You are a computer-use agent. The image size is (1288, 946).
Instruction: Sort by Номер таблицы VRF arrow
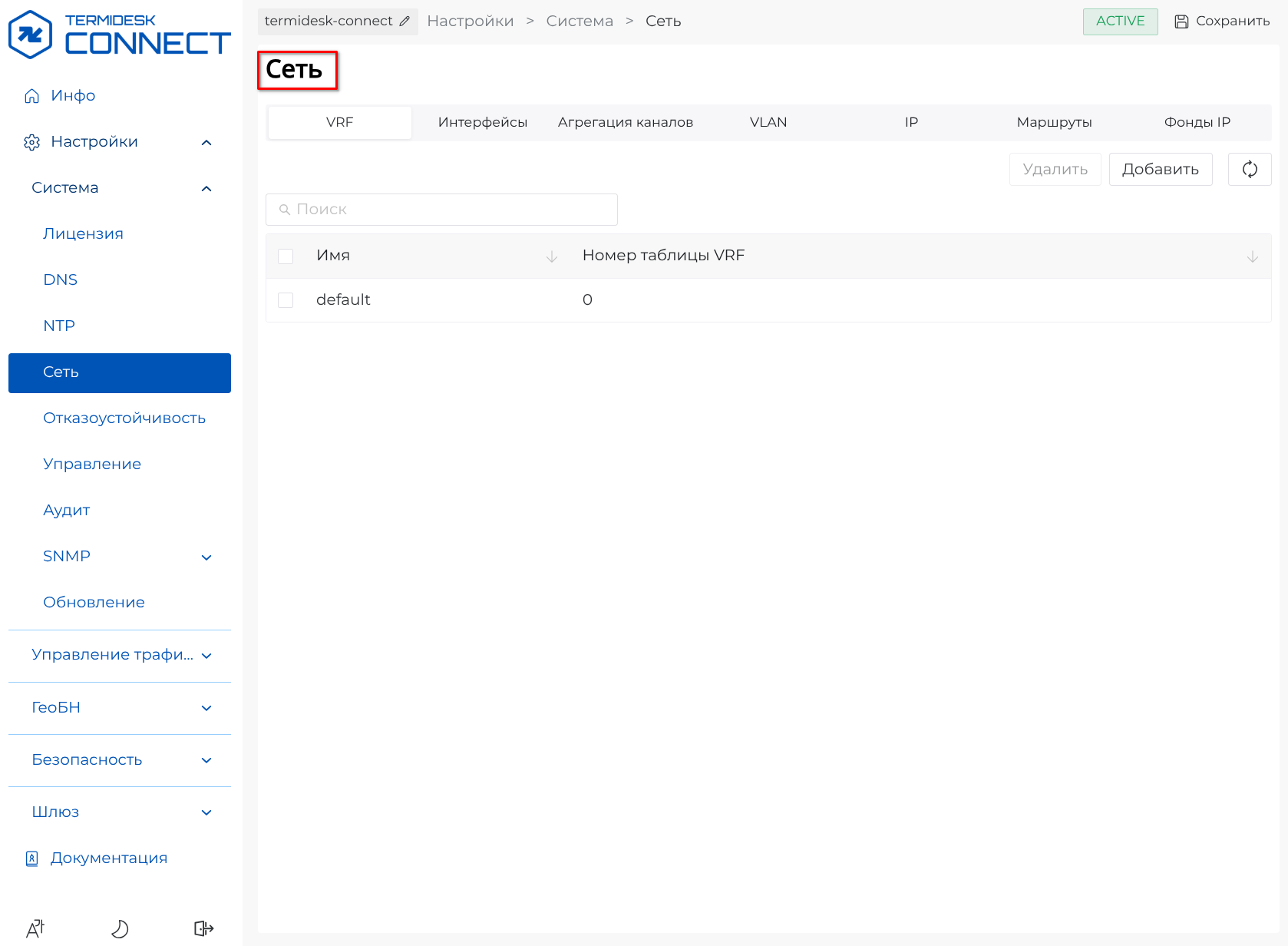click(x=1252, y=256)
